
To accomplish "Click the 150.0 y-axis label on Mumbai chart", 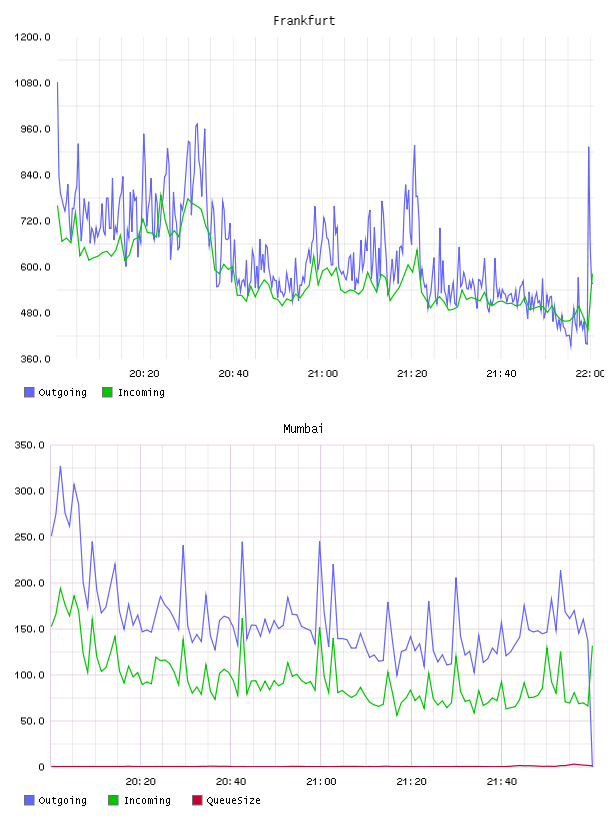I will tap(30, 629).
